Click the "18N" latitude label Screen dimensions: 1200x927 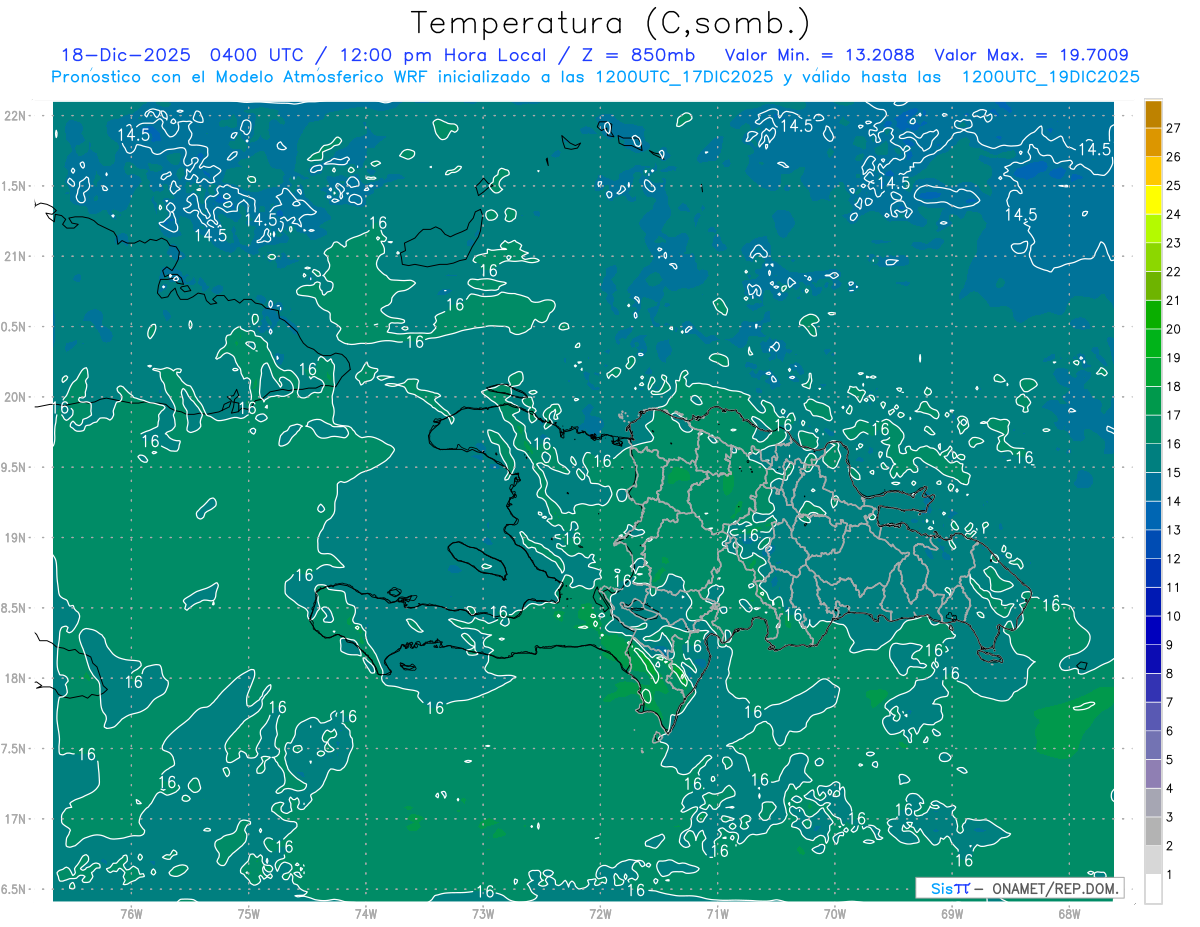click(x=17, y=678)
